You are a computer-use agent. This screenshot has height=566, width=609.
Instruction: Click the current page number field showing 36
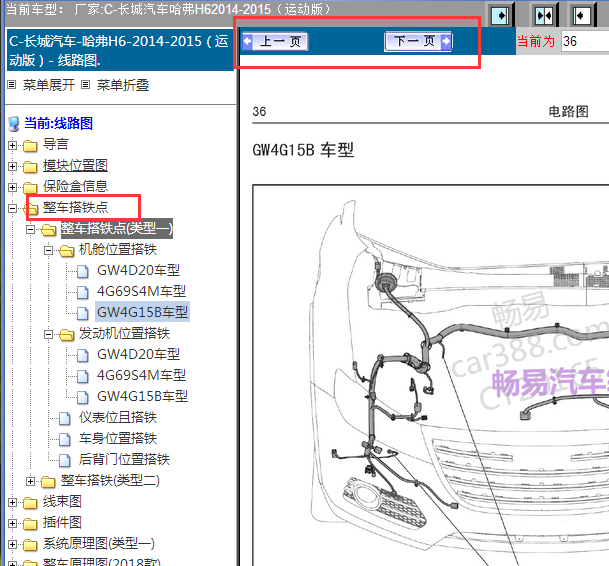pyautogui.click(x=585, y=41)
